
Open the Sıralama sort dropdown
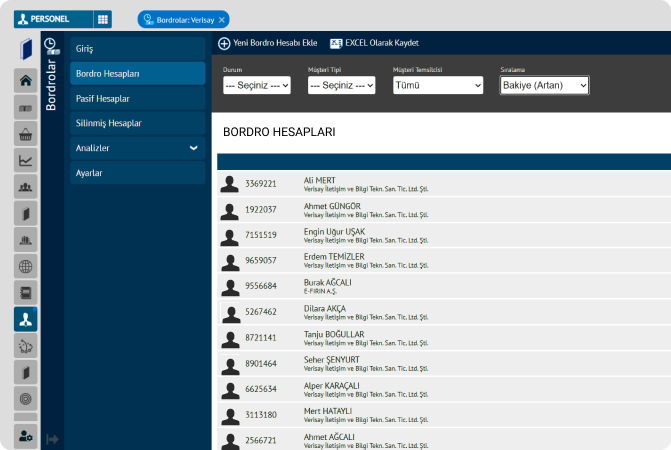coord(544,86)
